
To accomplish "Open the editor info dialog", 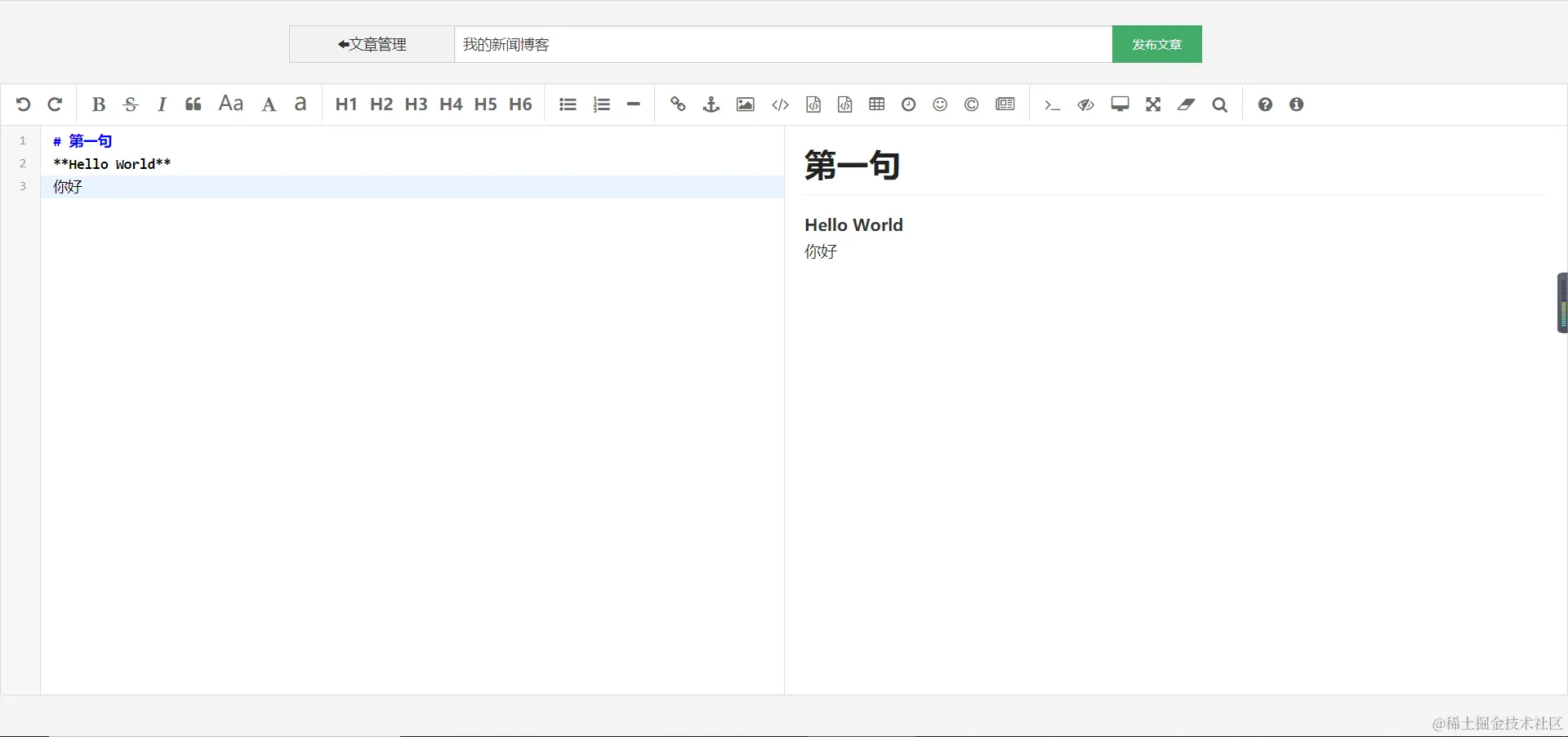I will pos(1297,104).
